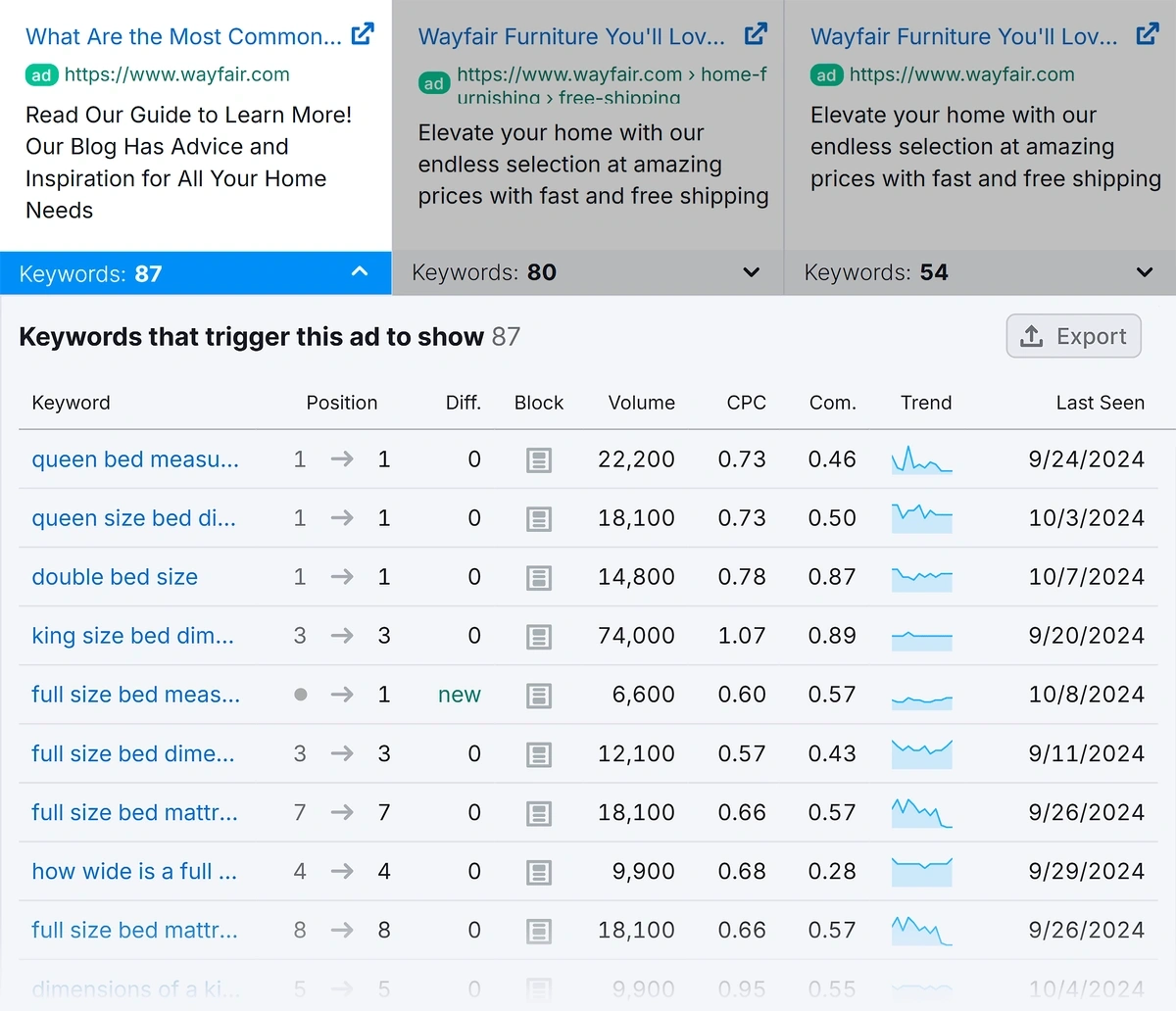Image resolution: width=1176 pixels, height=1011 pixels.
Task: Open keyword 'full size bed dime...'
Action: pyautogui.click(x=133, y=753)
